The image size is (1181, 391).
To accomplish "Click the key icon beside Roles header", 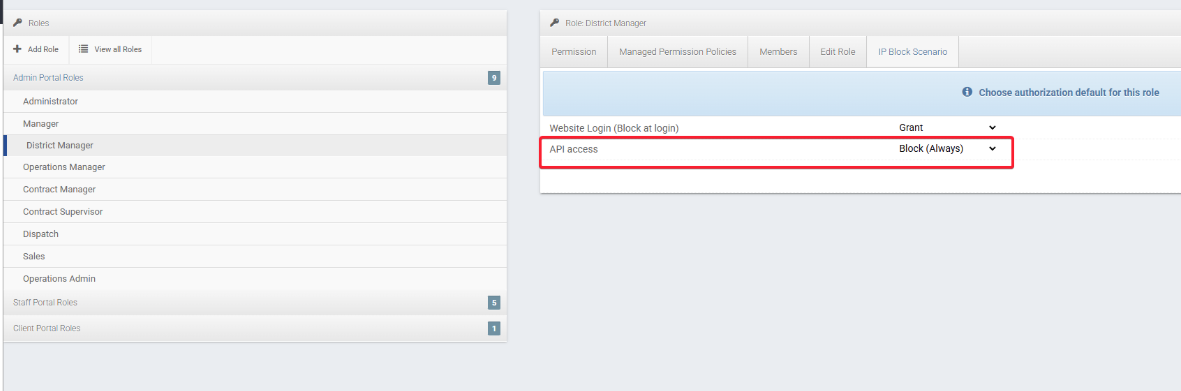I will [17, 23].
